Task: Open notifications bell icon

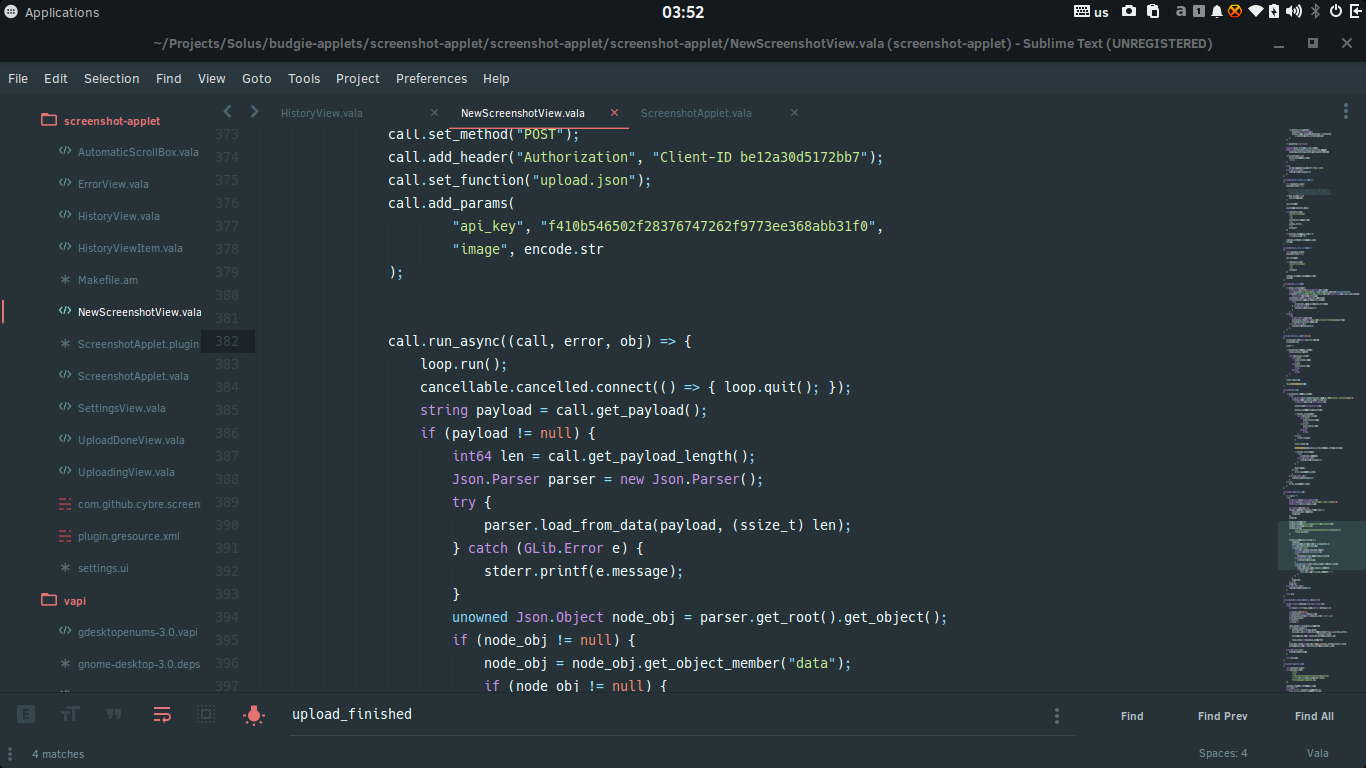Action: pyautogui.click(x=1217, y=12)
